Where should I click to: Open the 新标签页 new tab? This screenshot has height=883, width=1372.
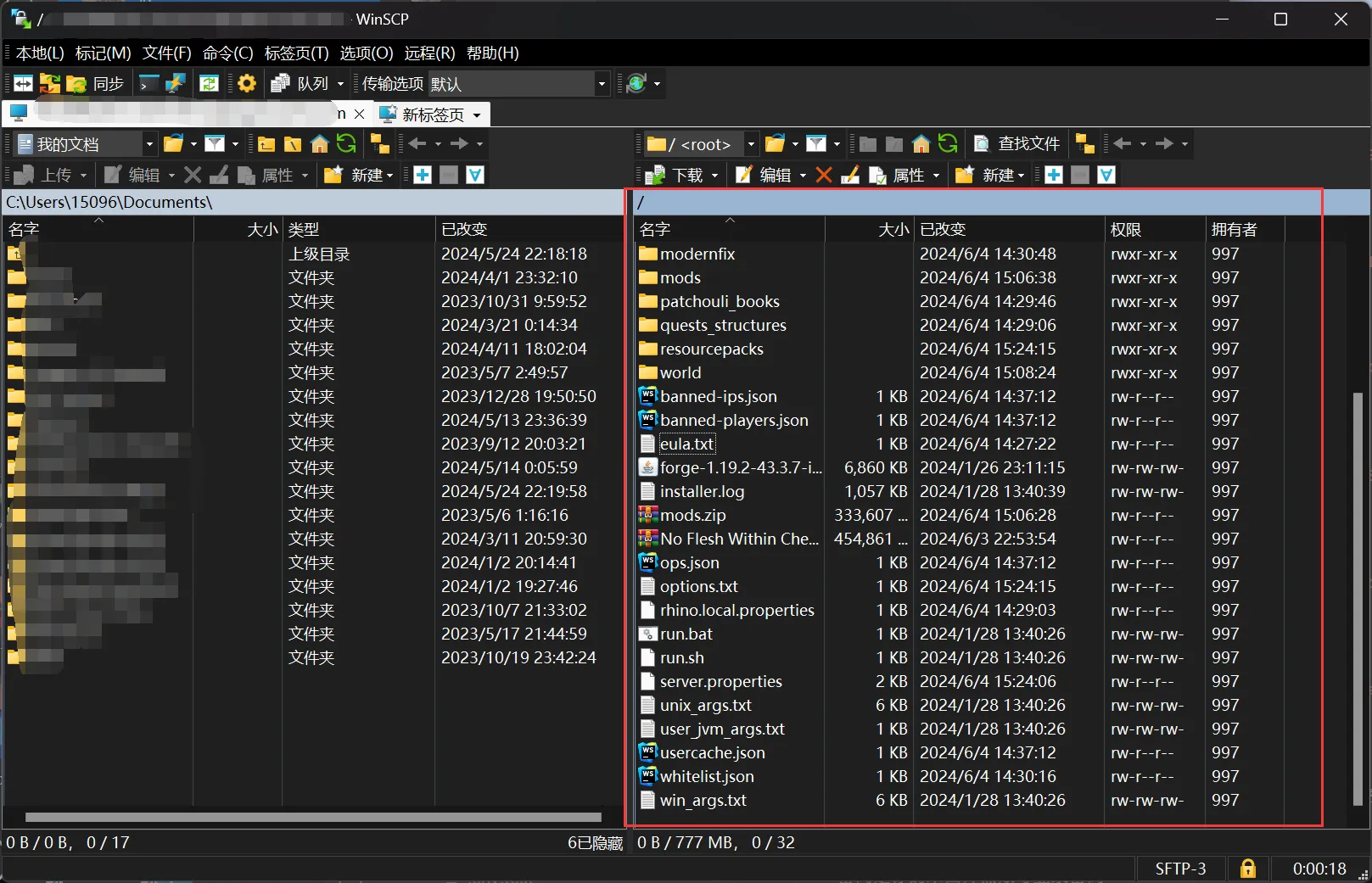(423, 114)
